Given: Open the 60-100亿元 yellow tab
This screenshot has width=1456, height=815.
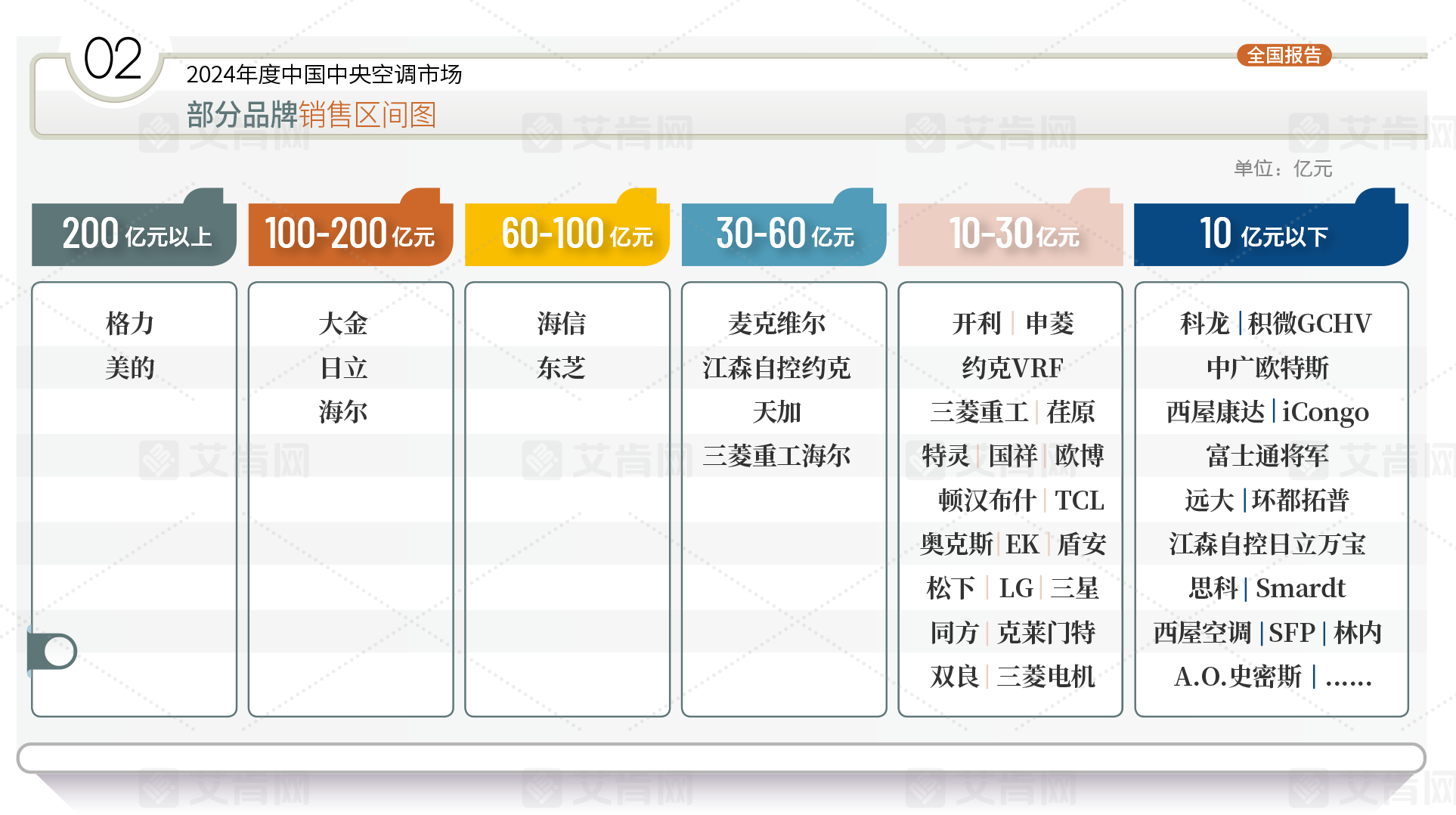Looking at the screenshot, I should [x=567, y=234].
